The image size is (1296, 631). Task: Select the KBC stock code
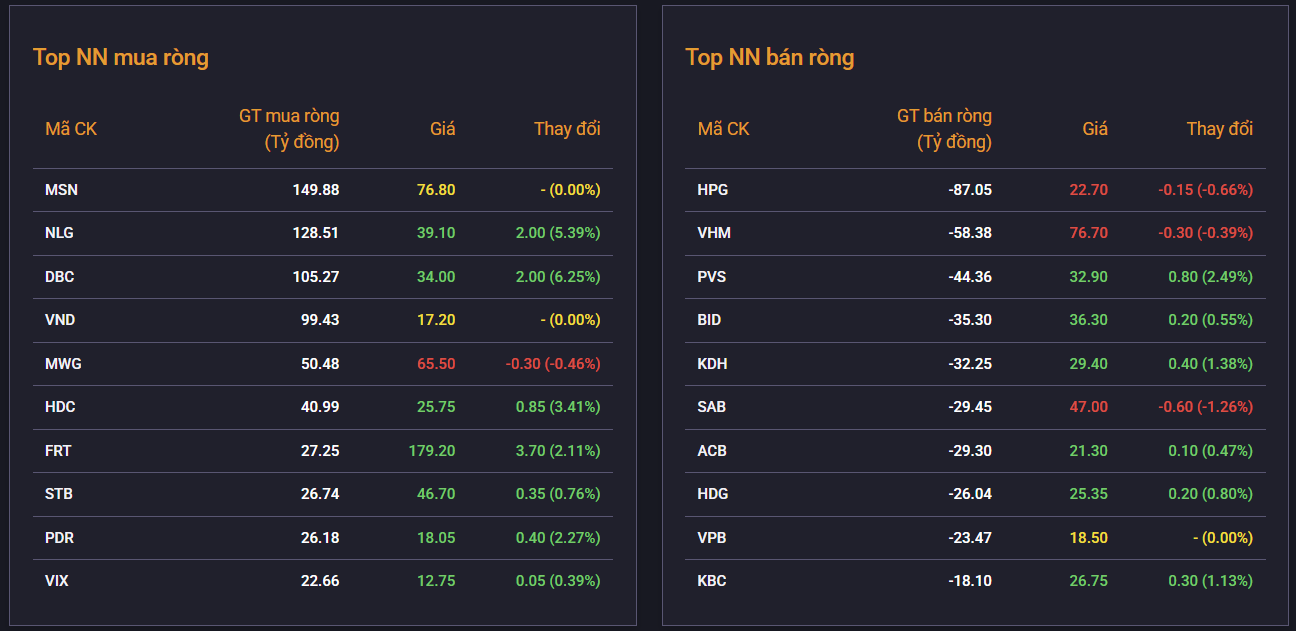tap(712, 581)
